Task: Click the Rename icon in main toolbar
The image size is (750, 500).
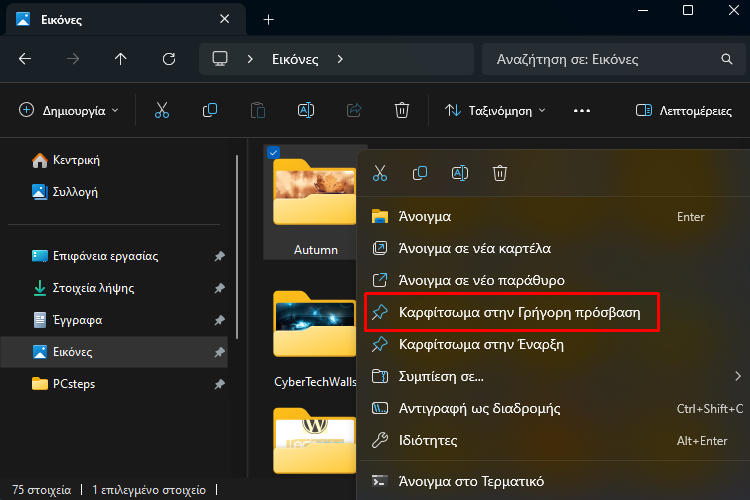Action: tap(306, 111)
